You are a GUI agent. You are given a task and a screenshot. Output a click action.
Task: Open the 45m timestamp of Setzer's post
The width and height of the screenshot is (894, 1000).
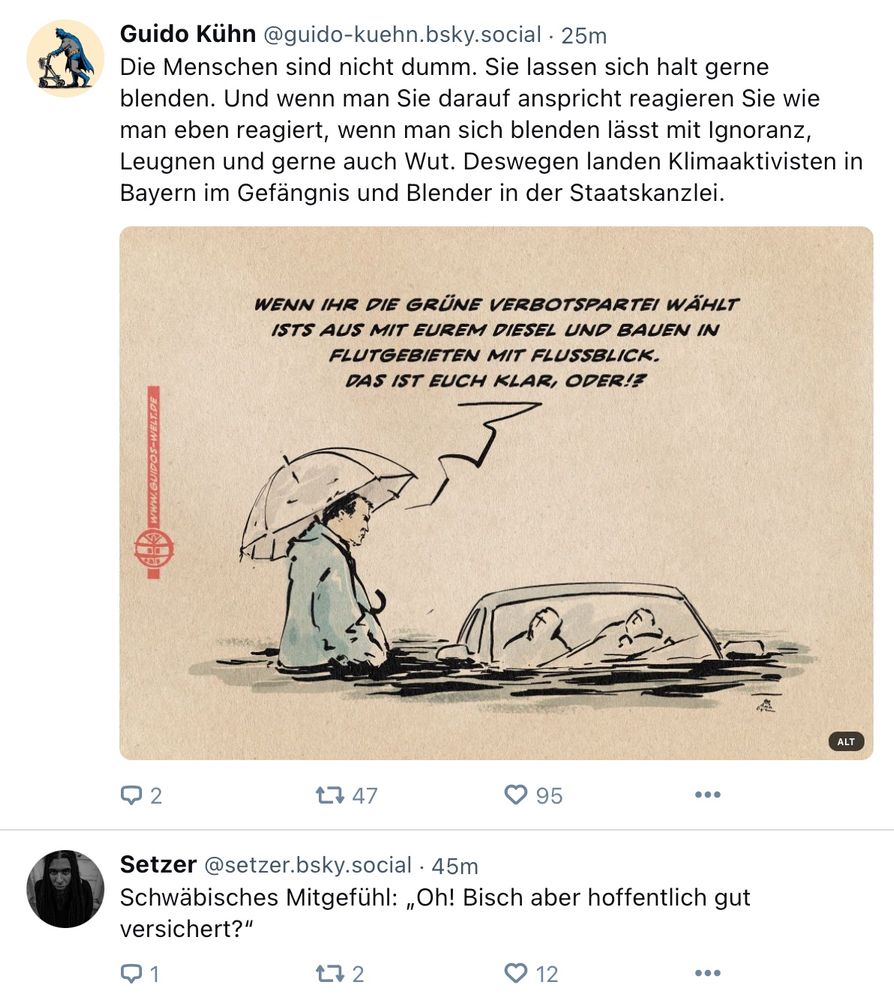pos(455,866)
